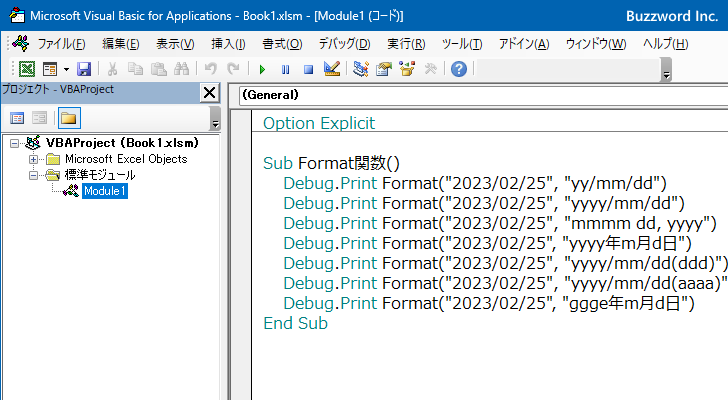The width and height of the screenshot is (728, 400).
Task: Click the line with "yy/mm/dd" format
Action: [x=475, y=183]
